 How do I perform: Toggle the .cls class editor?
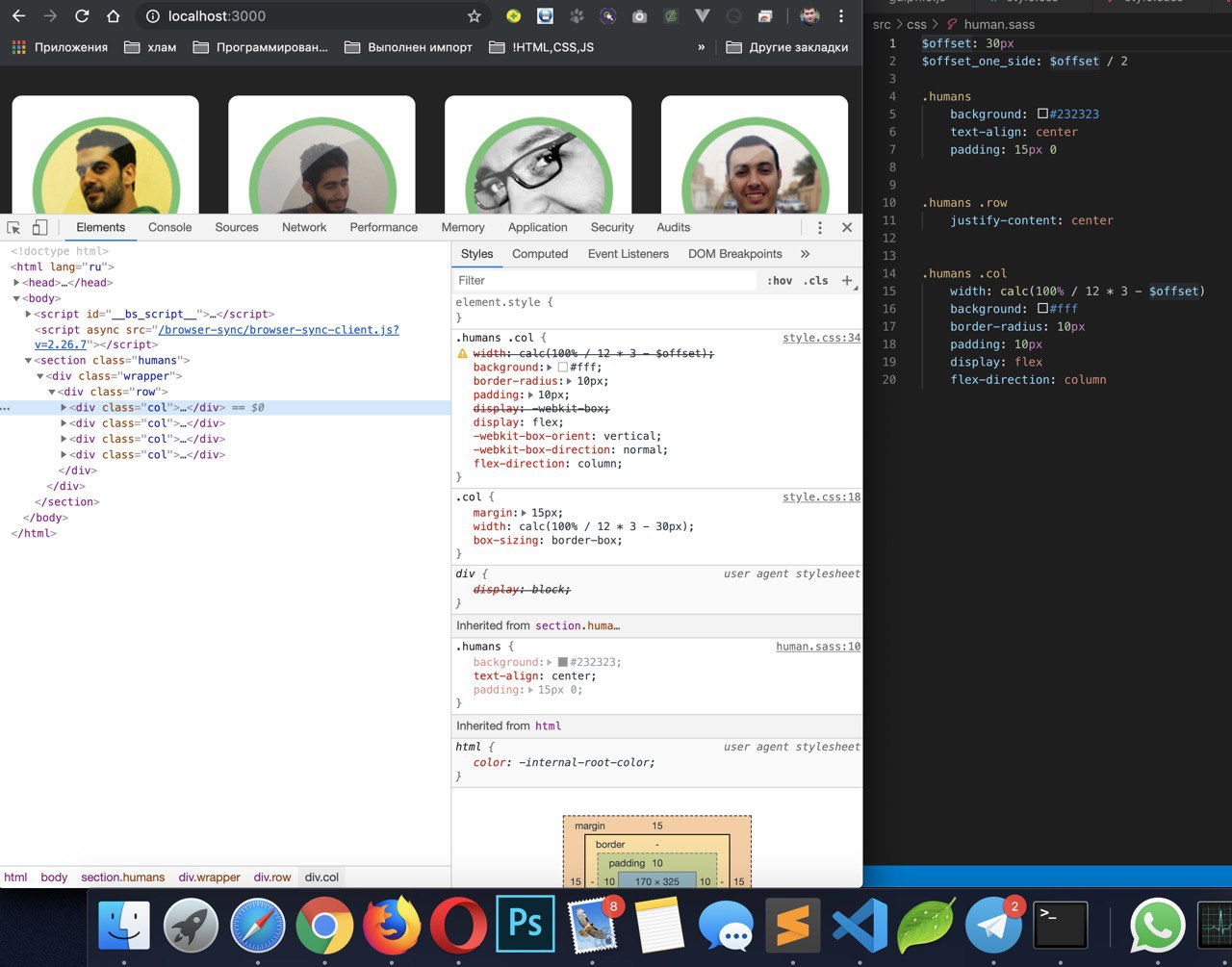[816, 281]
